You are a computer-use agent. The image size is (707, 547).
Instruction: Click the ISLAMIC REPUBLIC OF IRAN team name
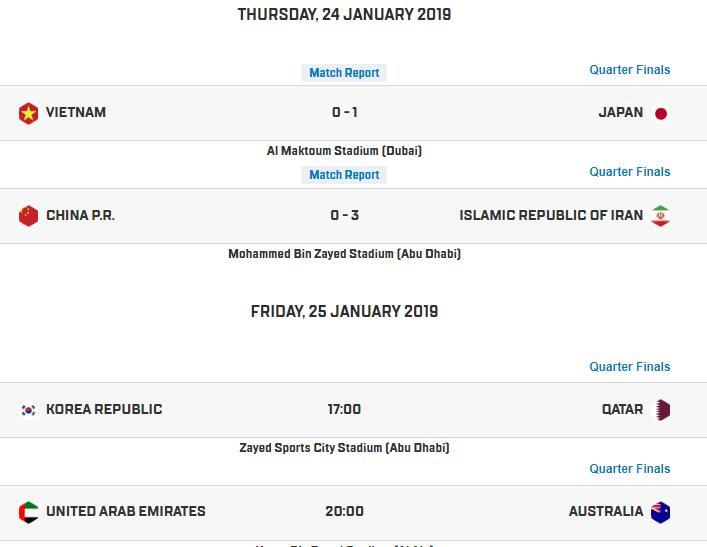pos(551,216)
